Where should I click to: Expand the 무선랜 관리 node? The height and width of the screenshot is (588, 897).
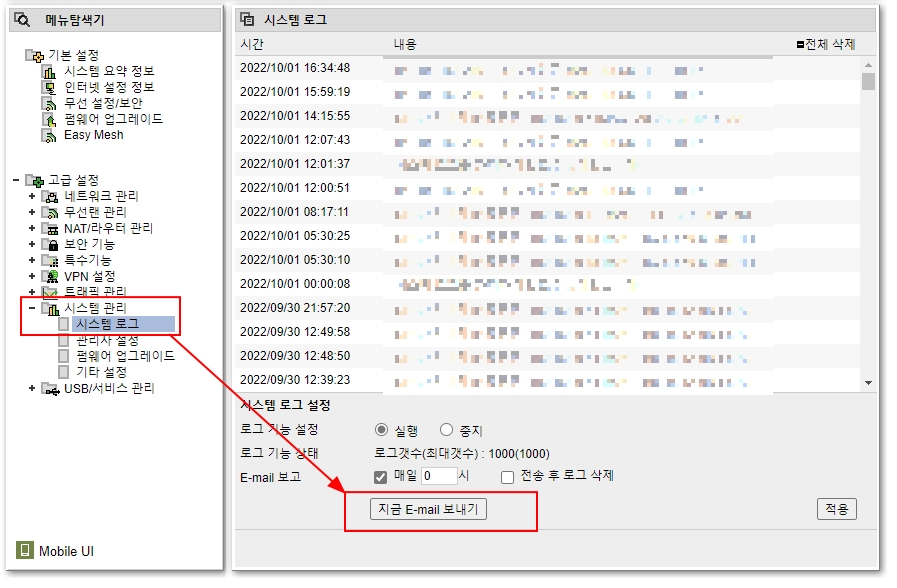coord(32,212)
